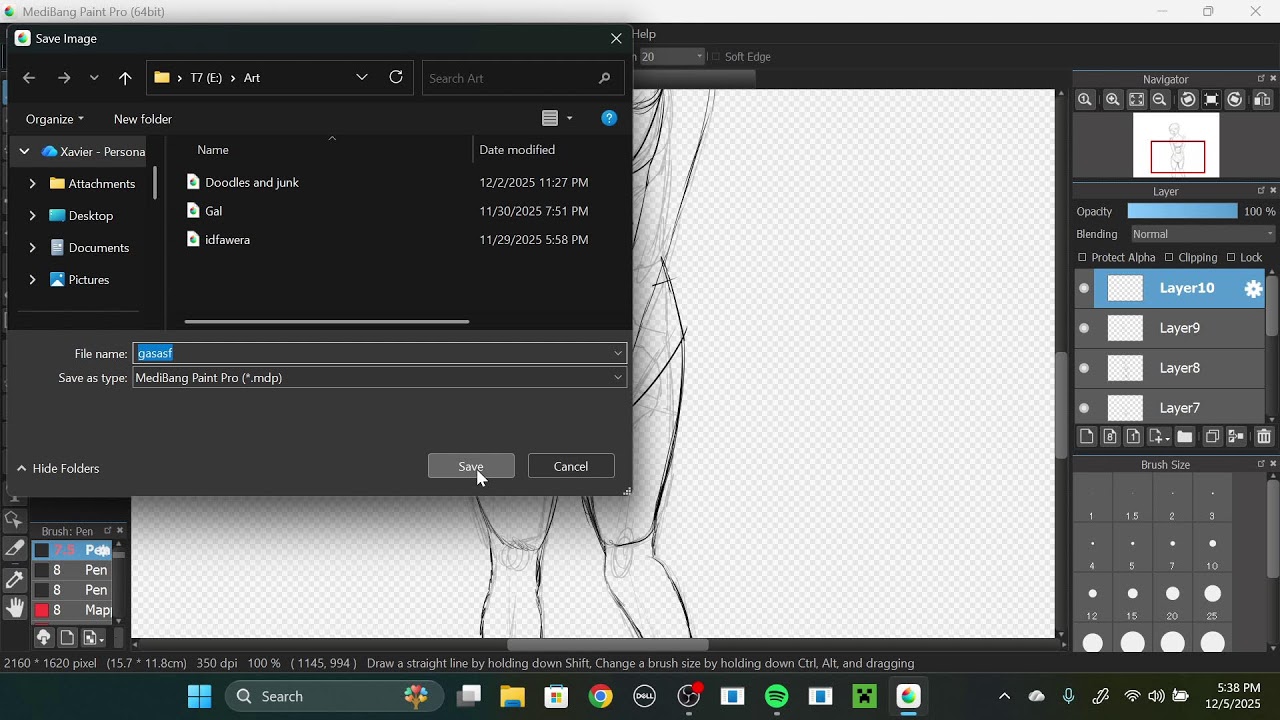Open the Blending mode dropdown
1280x720 pixels.
coord(1203,234)
